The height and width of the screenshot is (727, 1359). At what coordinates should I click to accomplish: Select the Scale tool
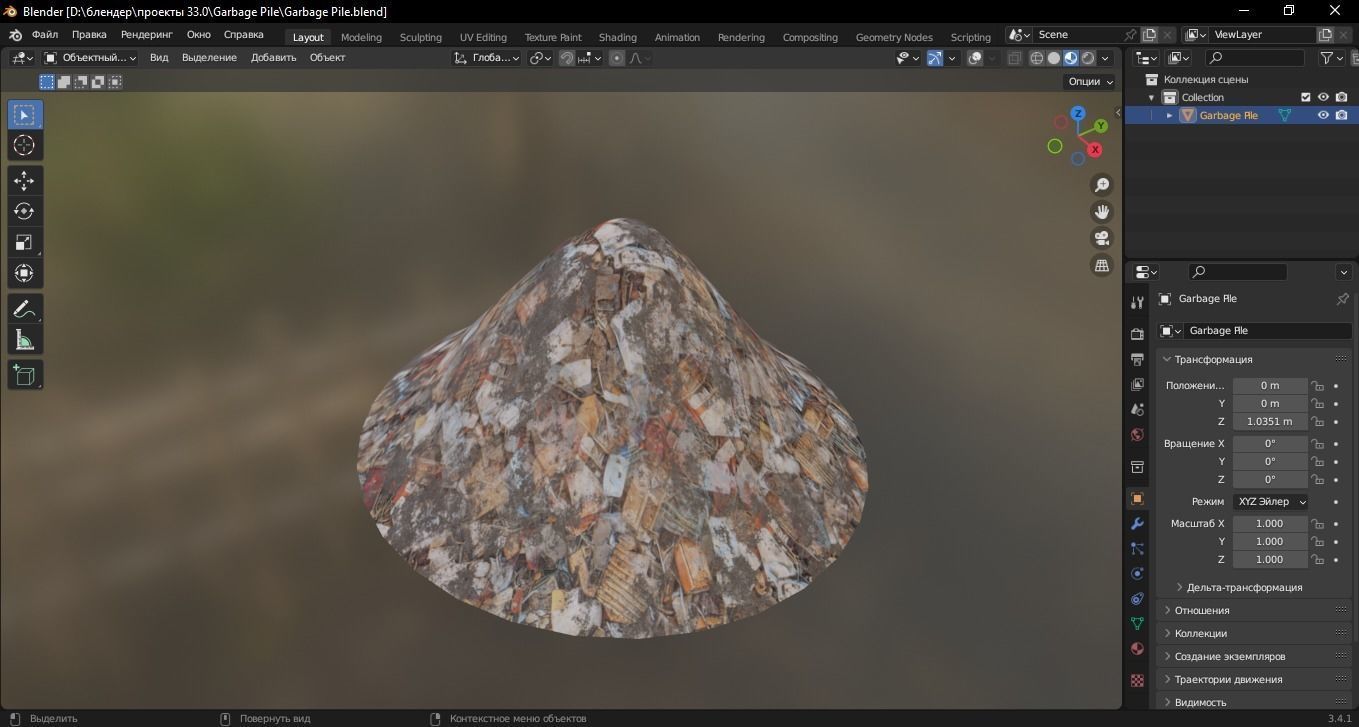pos(25,242)
